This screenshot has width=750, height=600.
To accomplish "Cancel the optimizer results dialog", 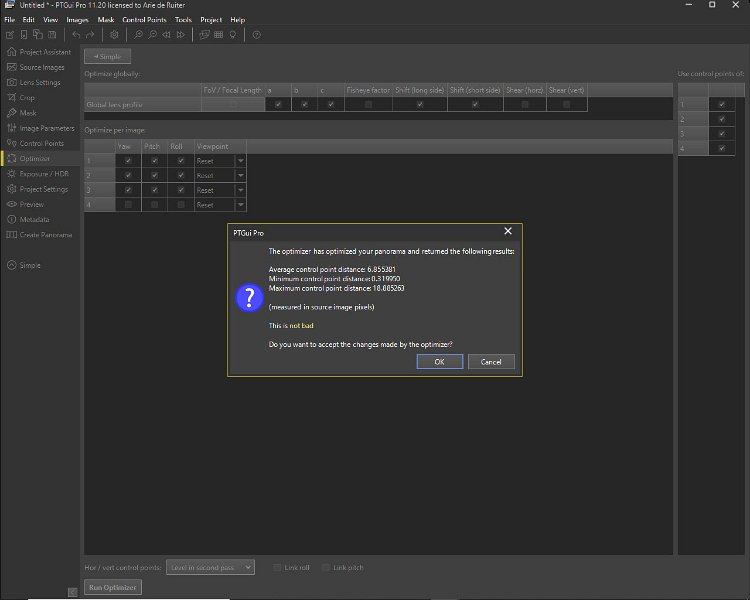I will 491,362.
